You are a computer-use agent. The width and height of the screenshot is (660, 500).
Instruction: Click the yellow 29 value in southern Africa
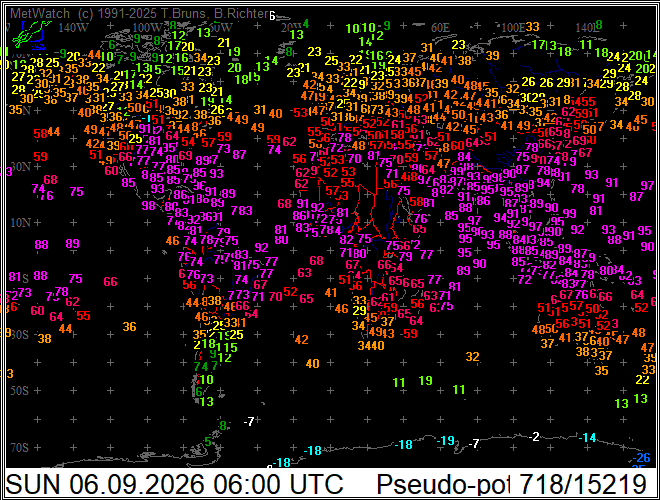359,311
